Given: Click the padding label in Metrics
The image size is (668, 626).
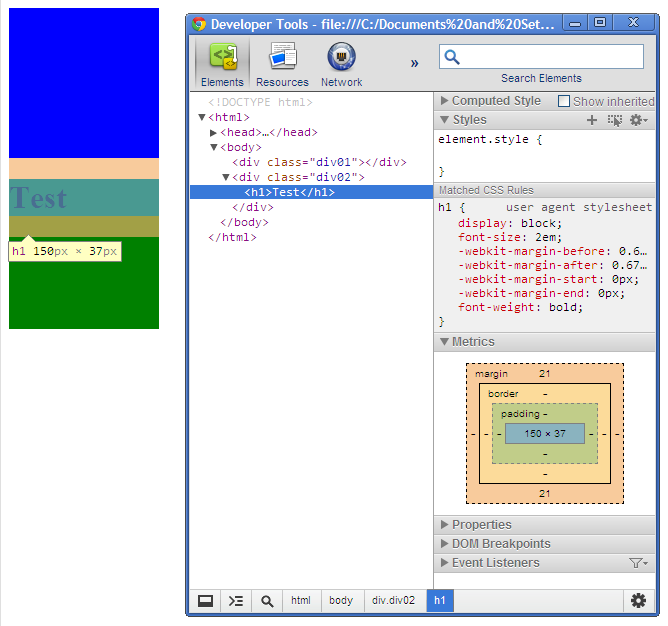Looking at the screenshot, I should [x=520, y=414].
